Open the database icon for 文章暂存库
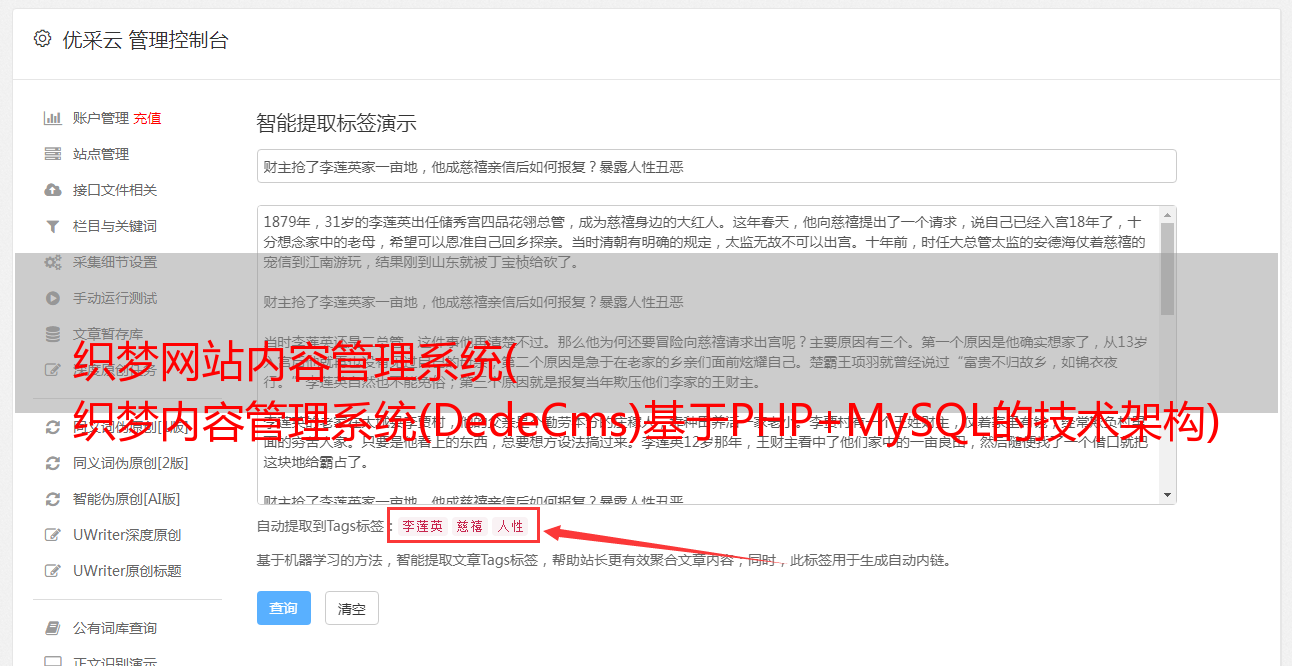The width and height of the screenshot is (1292, 666). [53, 334]
